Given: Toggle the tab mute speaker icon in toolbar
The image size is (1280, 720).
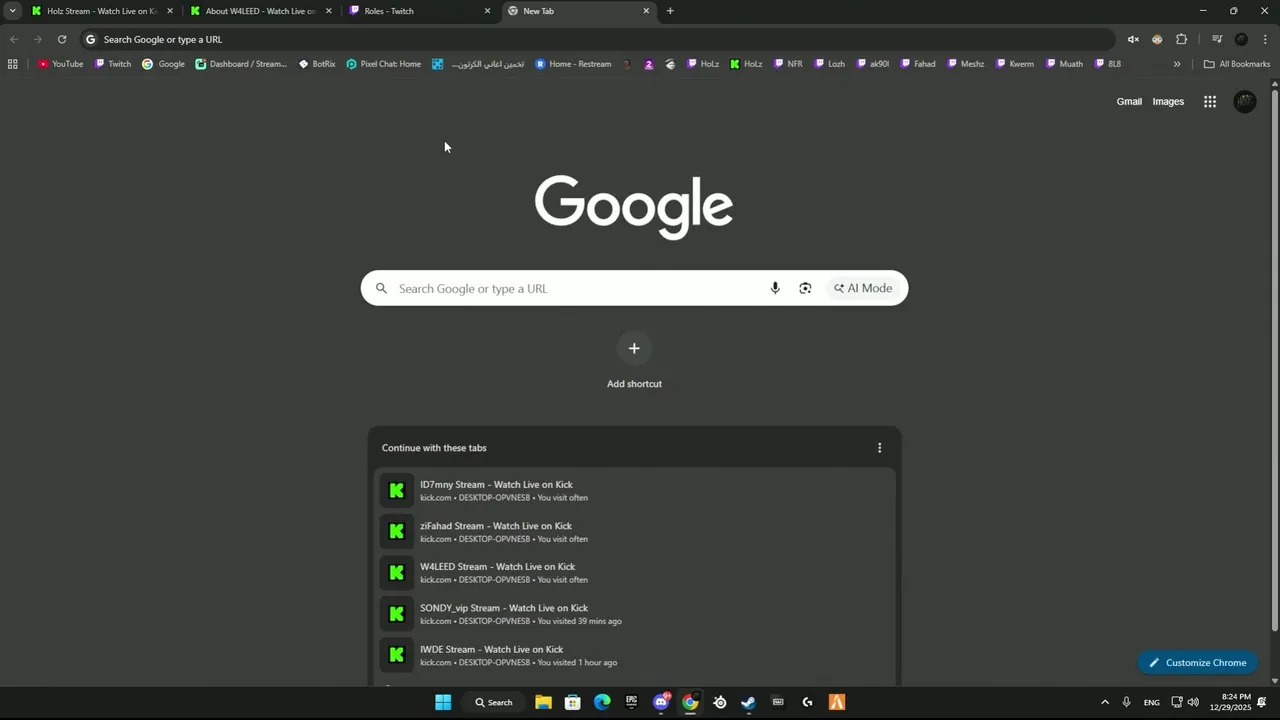Looking at the screenshot, I should point(1133,39).
